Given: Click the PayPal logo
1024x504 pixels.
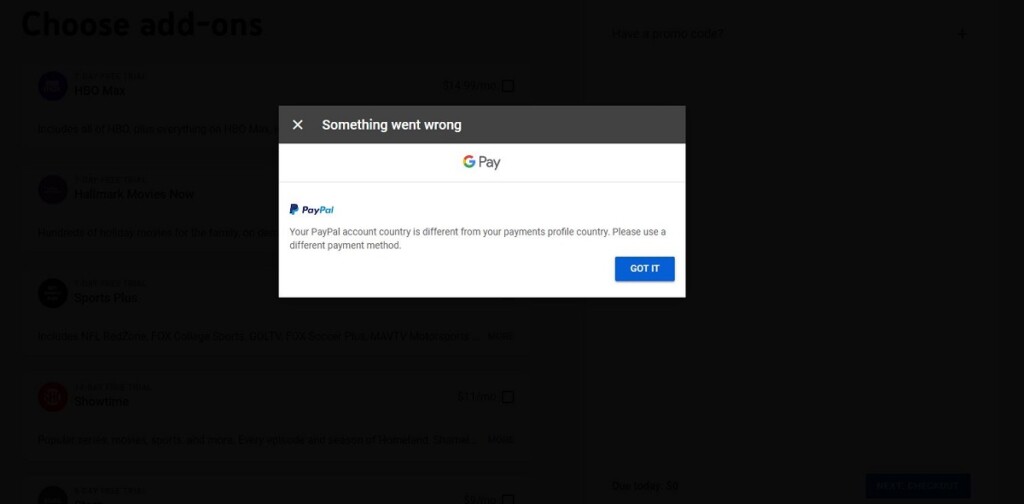Looking at the screenshot, I should (x=312, y=210).
